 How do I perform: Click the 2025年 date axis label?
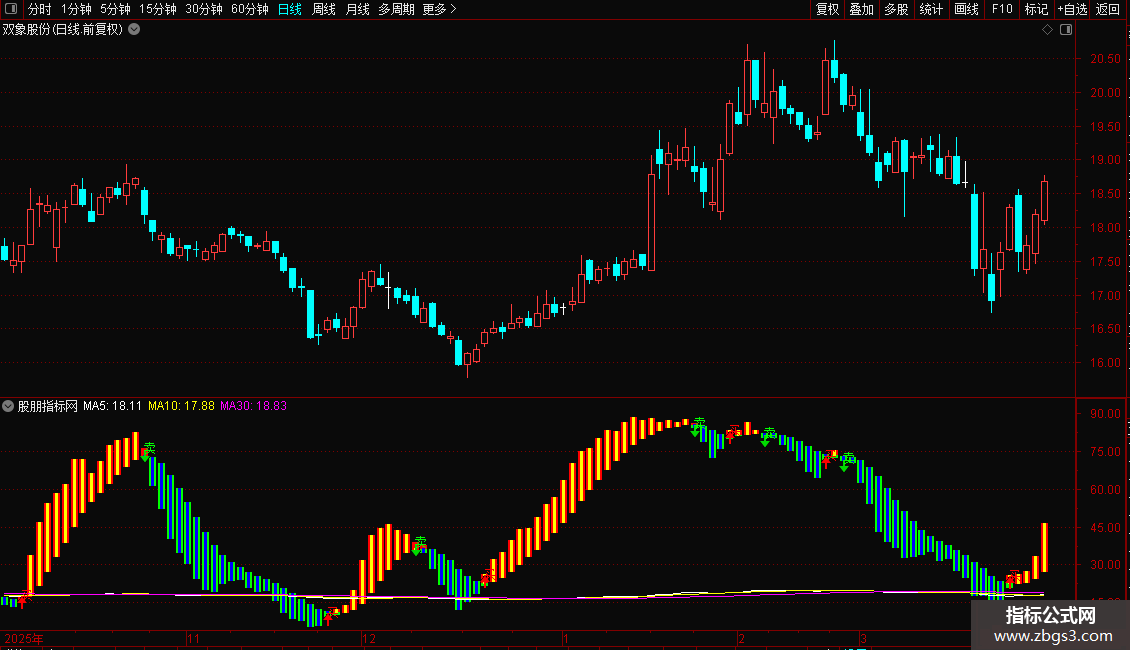tap(24, 638)
